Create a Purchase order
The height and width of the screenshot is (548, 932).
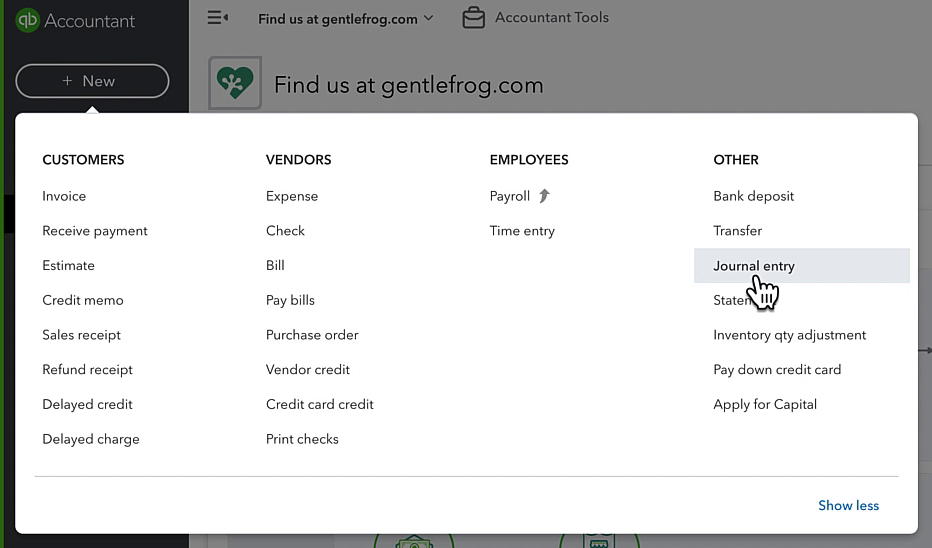coord(312,335)
